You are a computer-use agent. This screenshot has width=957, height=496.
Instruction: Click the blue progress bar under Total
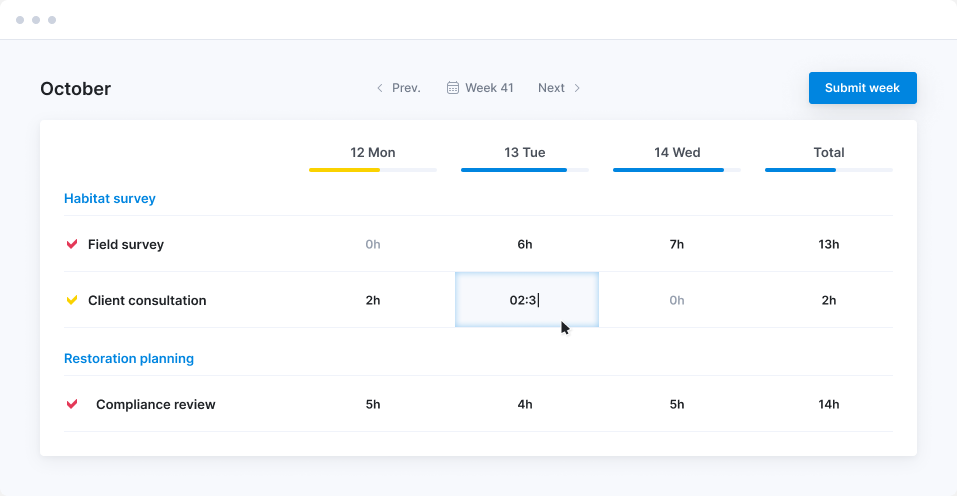click(x=800, y=170)
